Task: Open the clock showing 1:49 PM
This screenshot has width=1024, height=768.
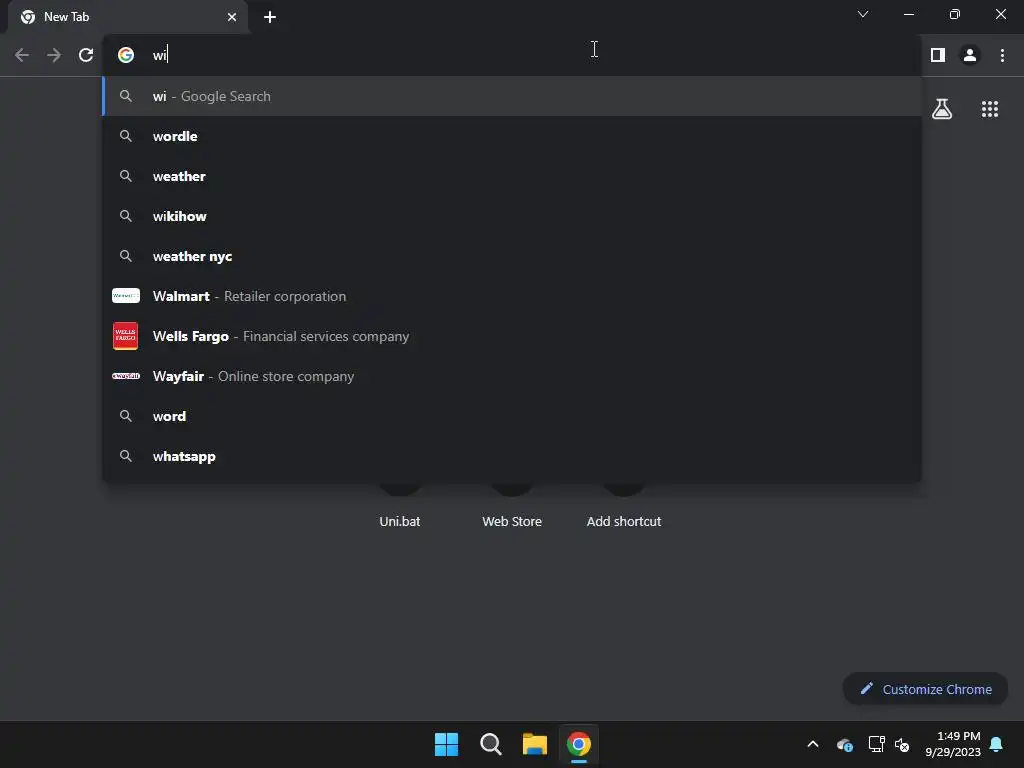Action: (x=953, y=744)
